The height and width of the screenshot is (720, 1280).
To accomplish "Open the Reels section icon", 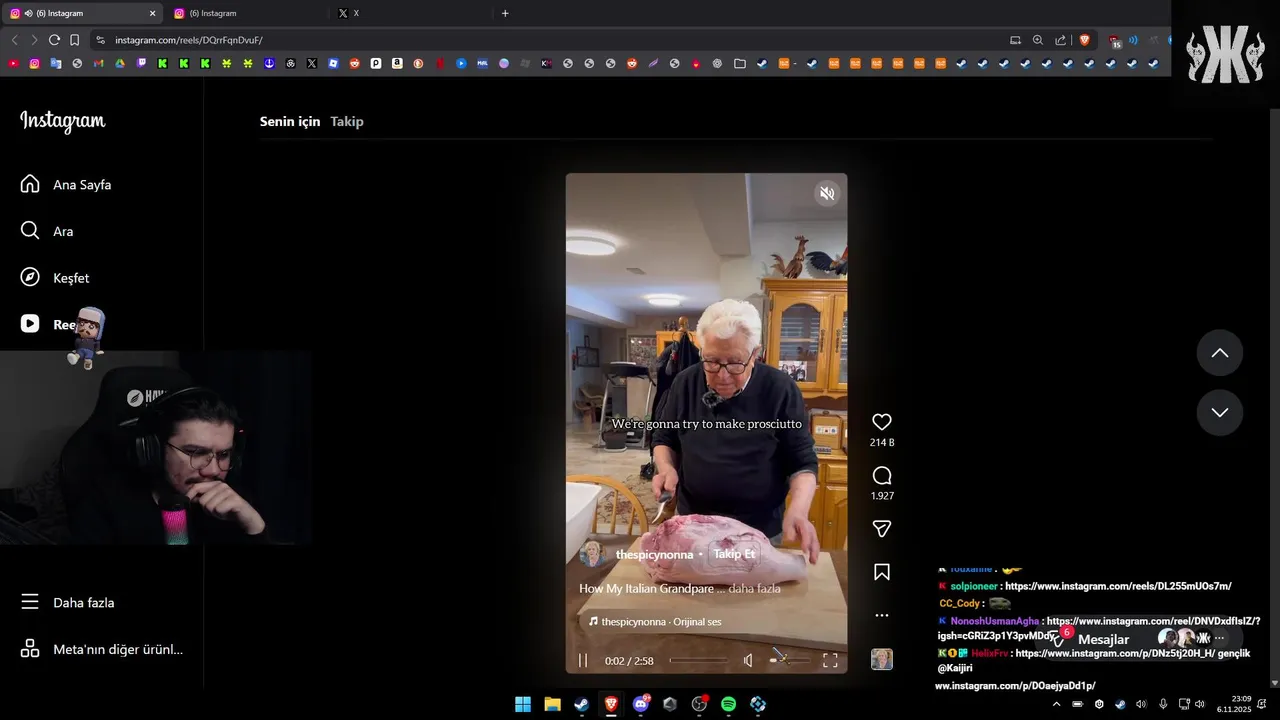I will [x=30, y=324].
